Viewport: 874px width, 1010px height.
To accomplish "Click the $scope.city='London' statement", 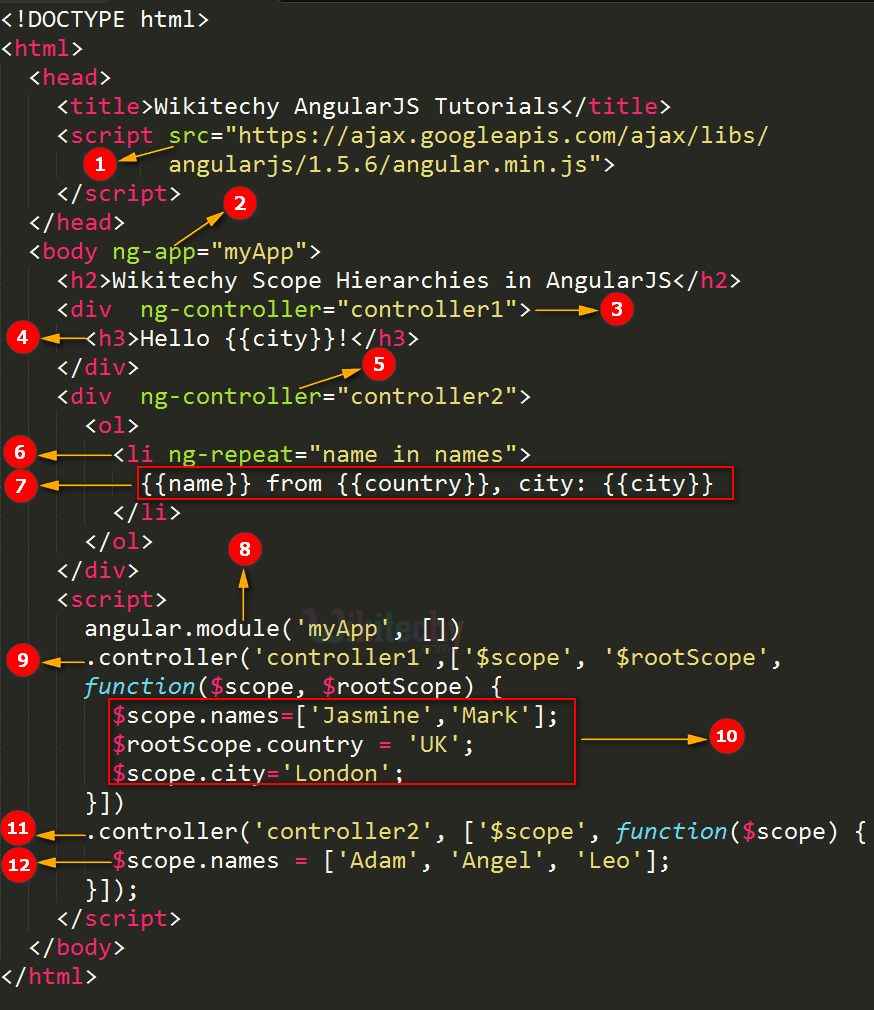I will click(258, 773).
